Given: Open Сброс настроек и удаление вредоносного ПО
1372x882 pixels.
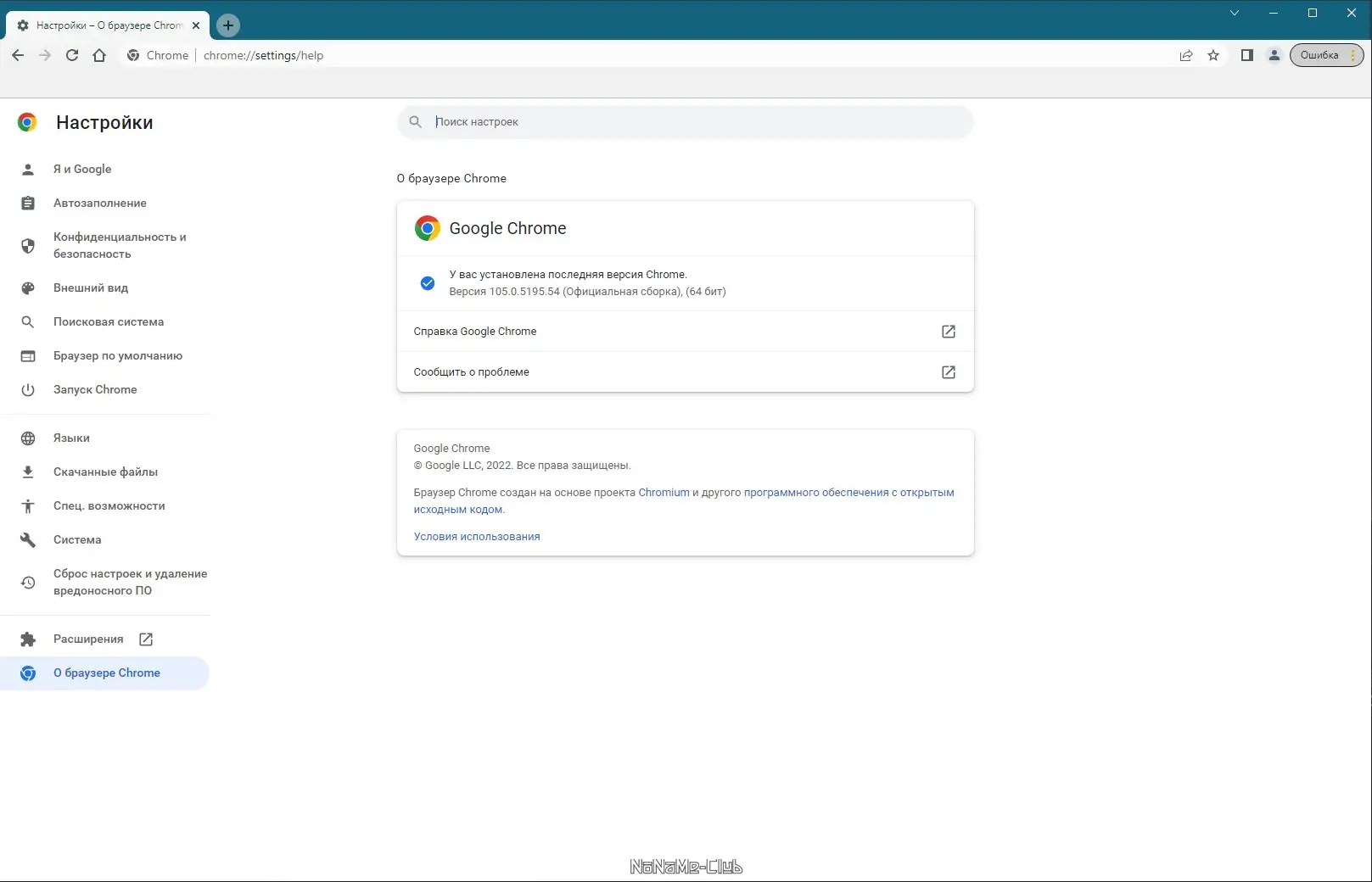Looking at the screenshot, I should pos(105,582).
